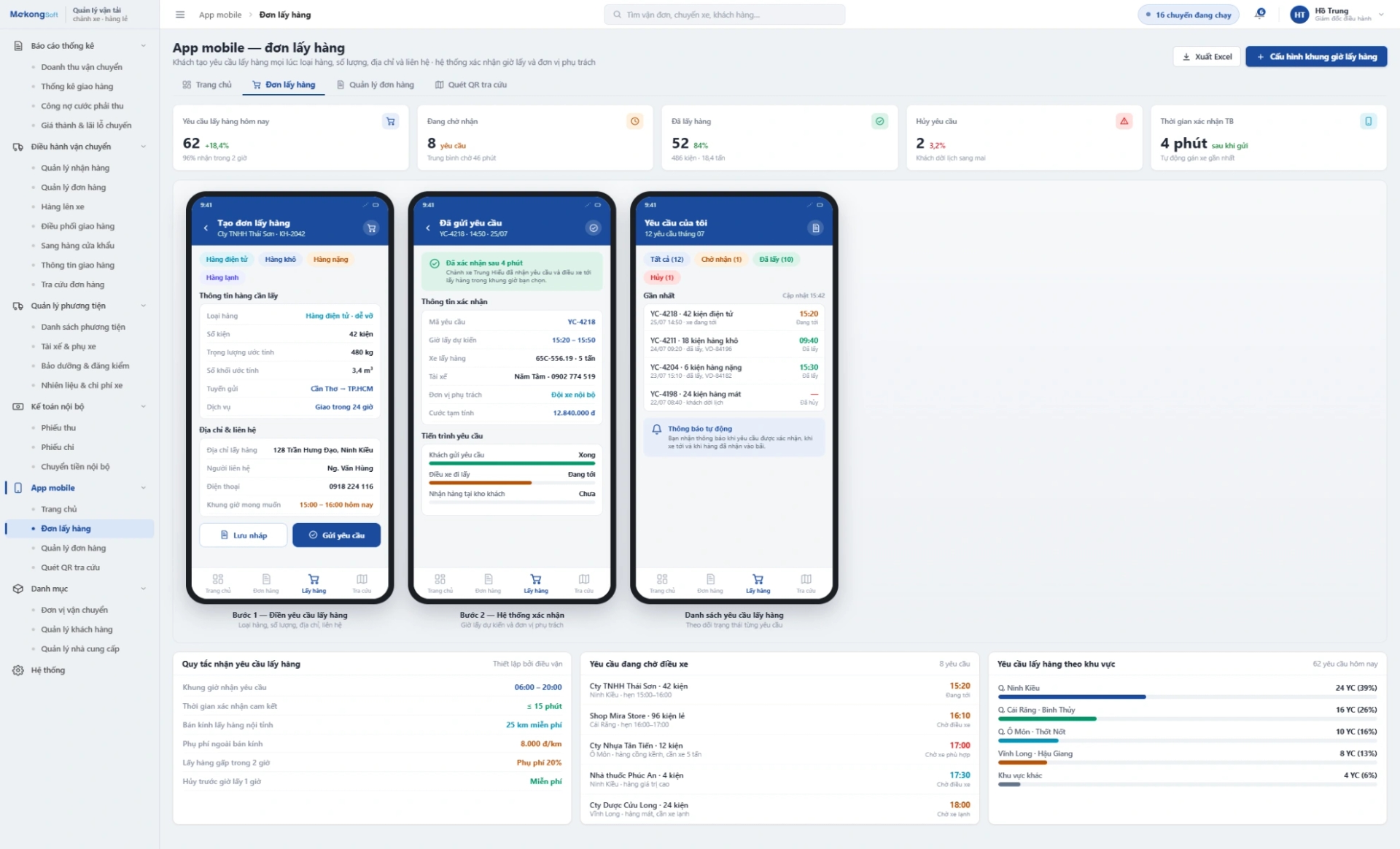
Task: Select Tất cả (12) filter chip
Action: tap(667, 260)
